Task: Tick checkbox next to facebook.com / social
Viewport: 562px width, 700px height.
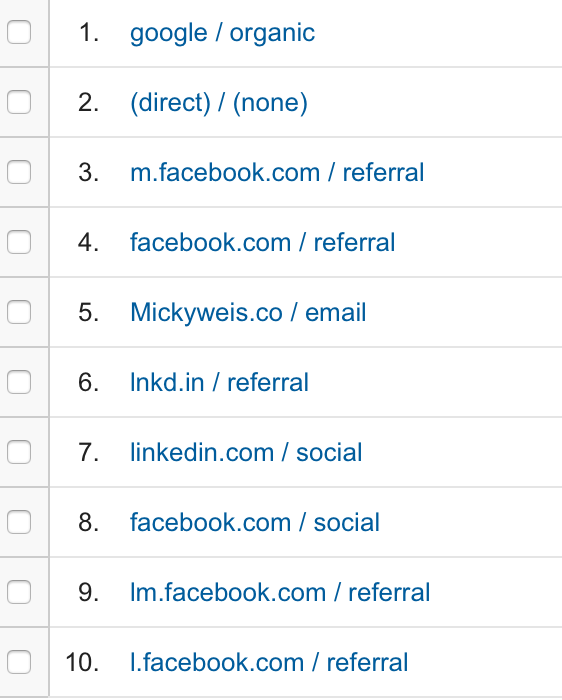Action: [19, 522]
